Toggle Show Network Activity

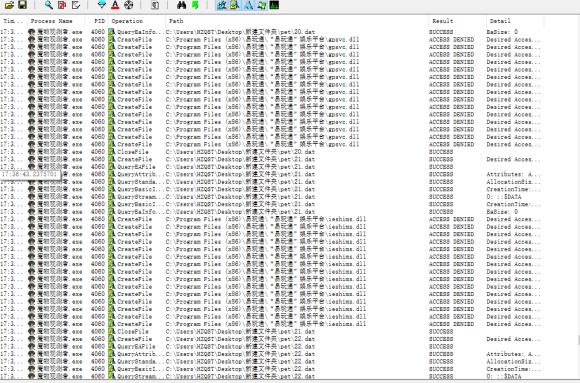(248, 5)
